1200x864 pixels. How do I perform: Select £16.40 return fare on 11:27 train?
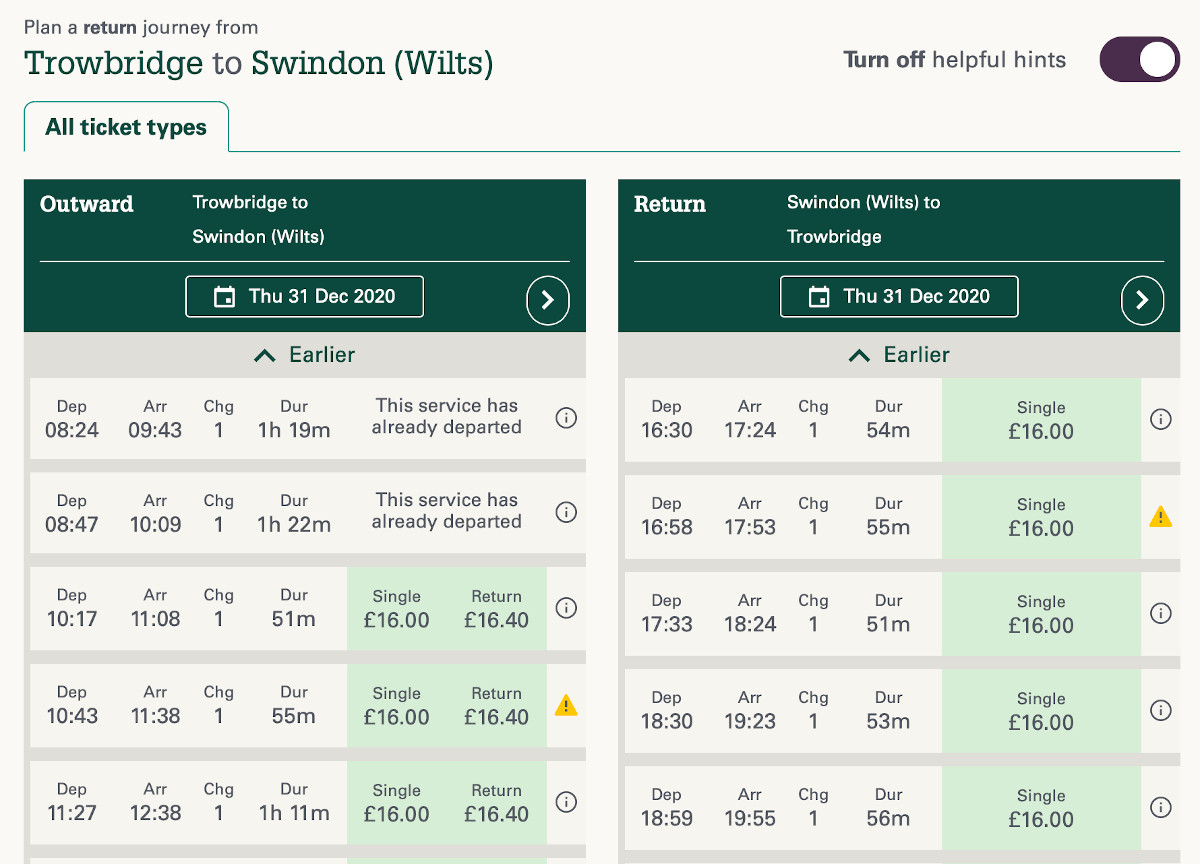(x=496, y=803)
